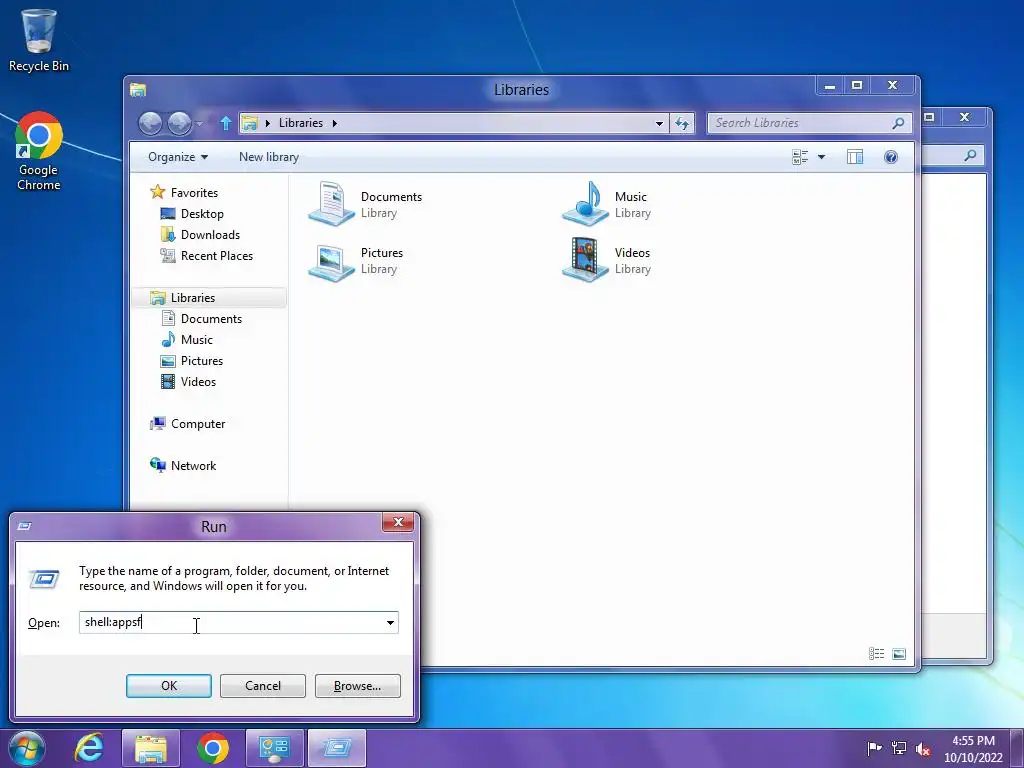This screenshot has height=768, width=1024.
Task: Open the Organize menu
Action: coord(178,157)
